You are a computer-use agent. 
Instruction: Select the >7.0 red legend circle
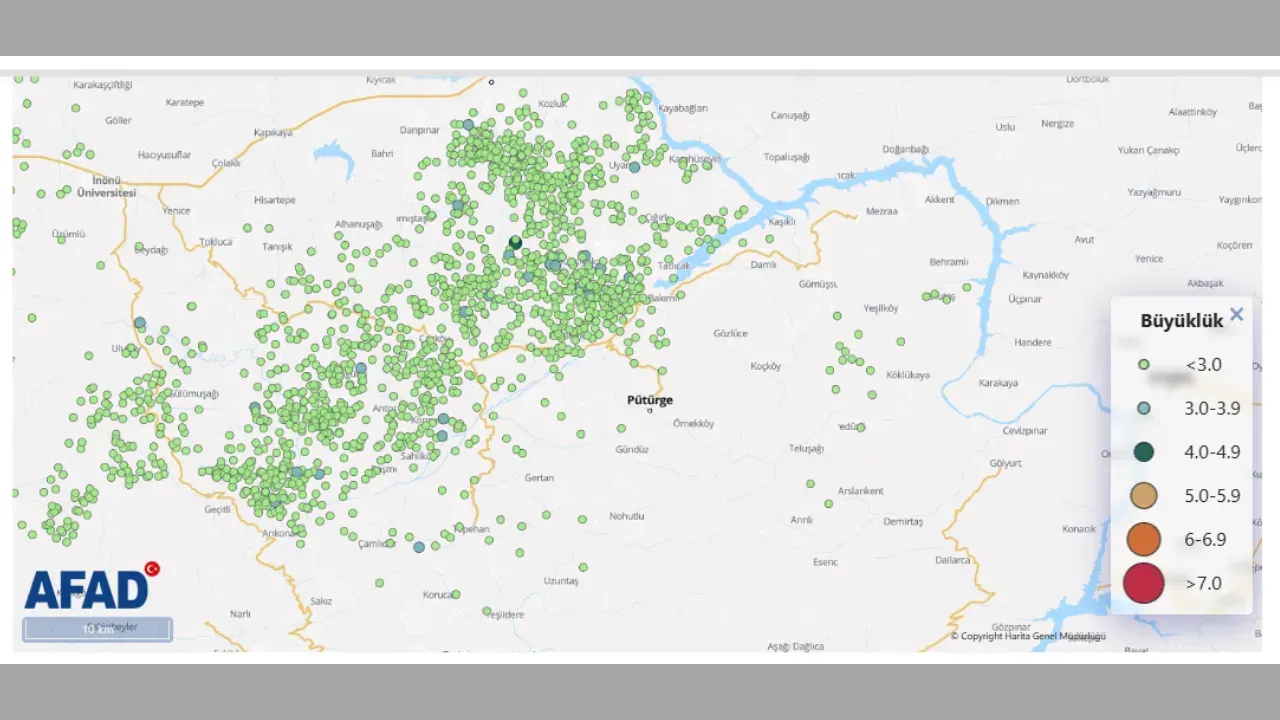coord(1144,583)
